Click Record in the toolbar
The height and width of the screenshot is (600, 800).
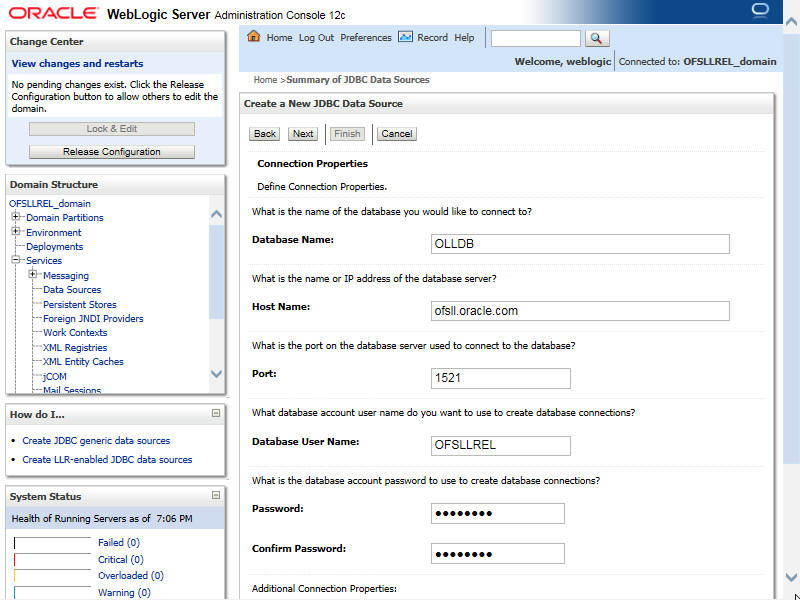click(432, 38)
